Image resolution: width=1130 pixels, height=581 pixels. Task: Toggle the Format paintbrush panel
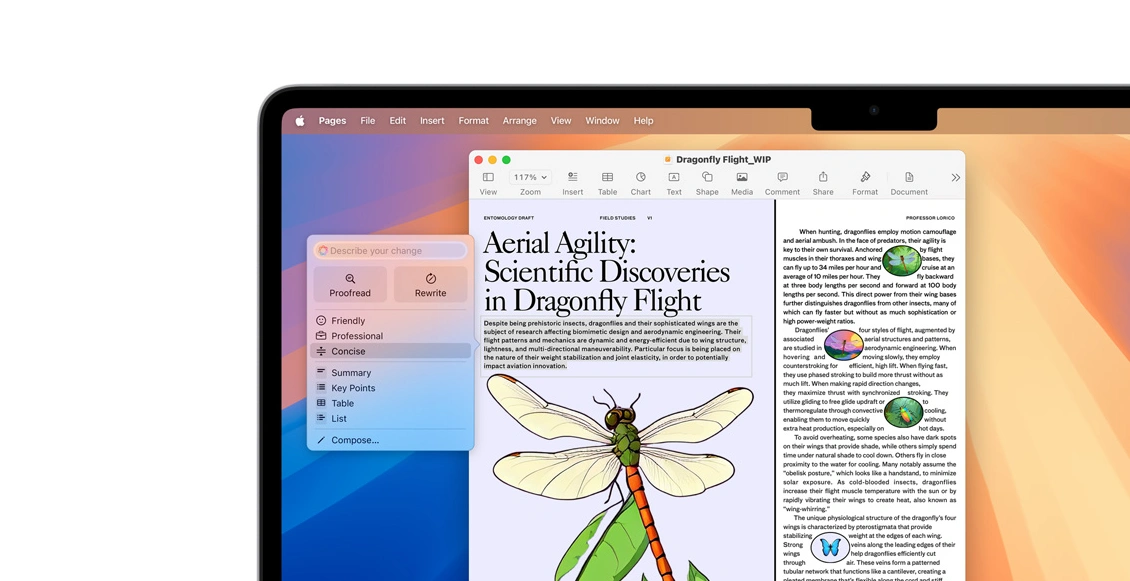(865, 178)
